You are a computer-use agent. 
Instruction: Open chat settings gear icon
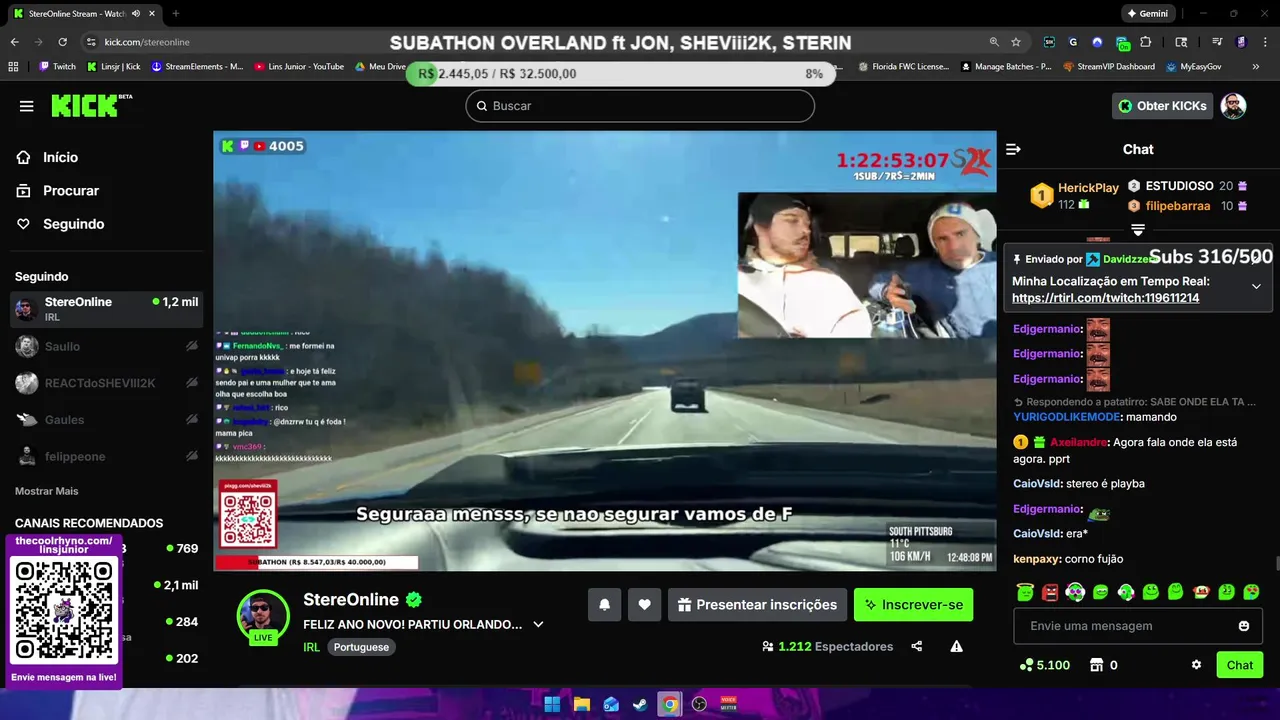point(1196,665)
